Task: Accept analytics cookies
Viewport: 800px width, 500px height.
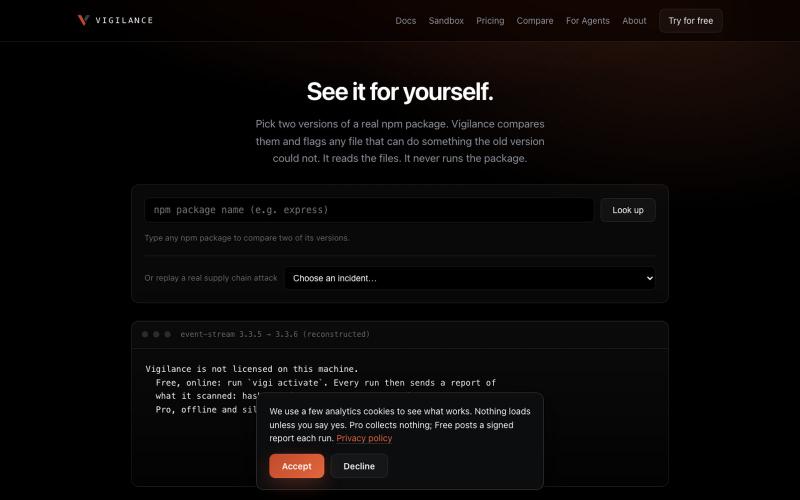Action: (x=296, y=466)
